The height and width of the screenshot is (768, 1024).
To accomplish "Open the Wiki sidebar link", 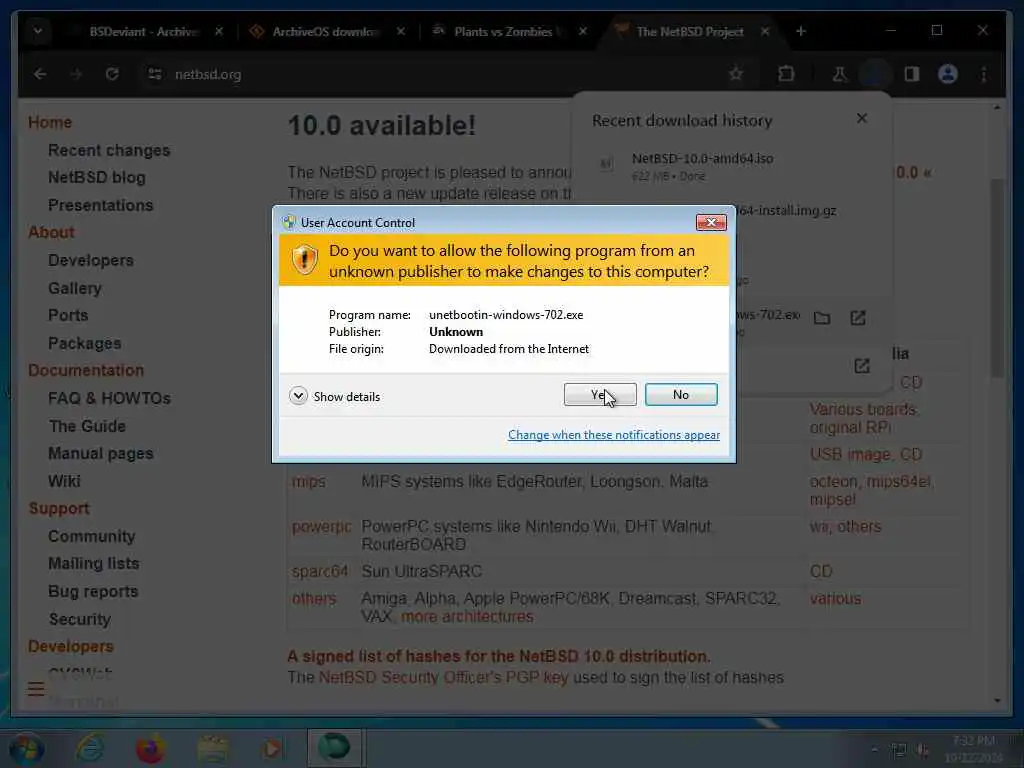I will (64, 481).
